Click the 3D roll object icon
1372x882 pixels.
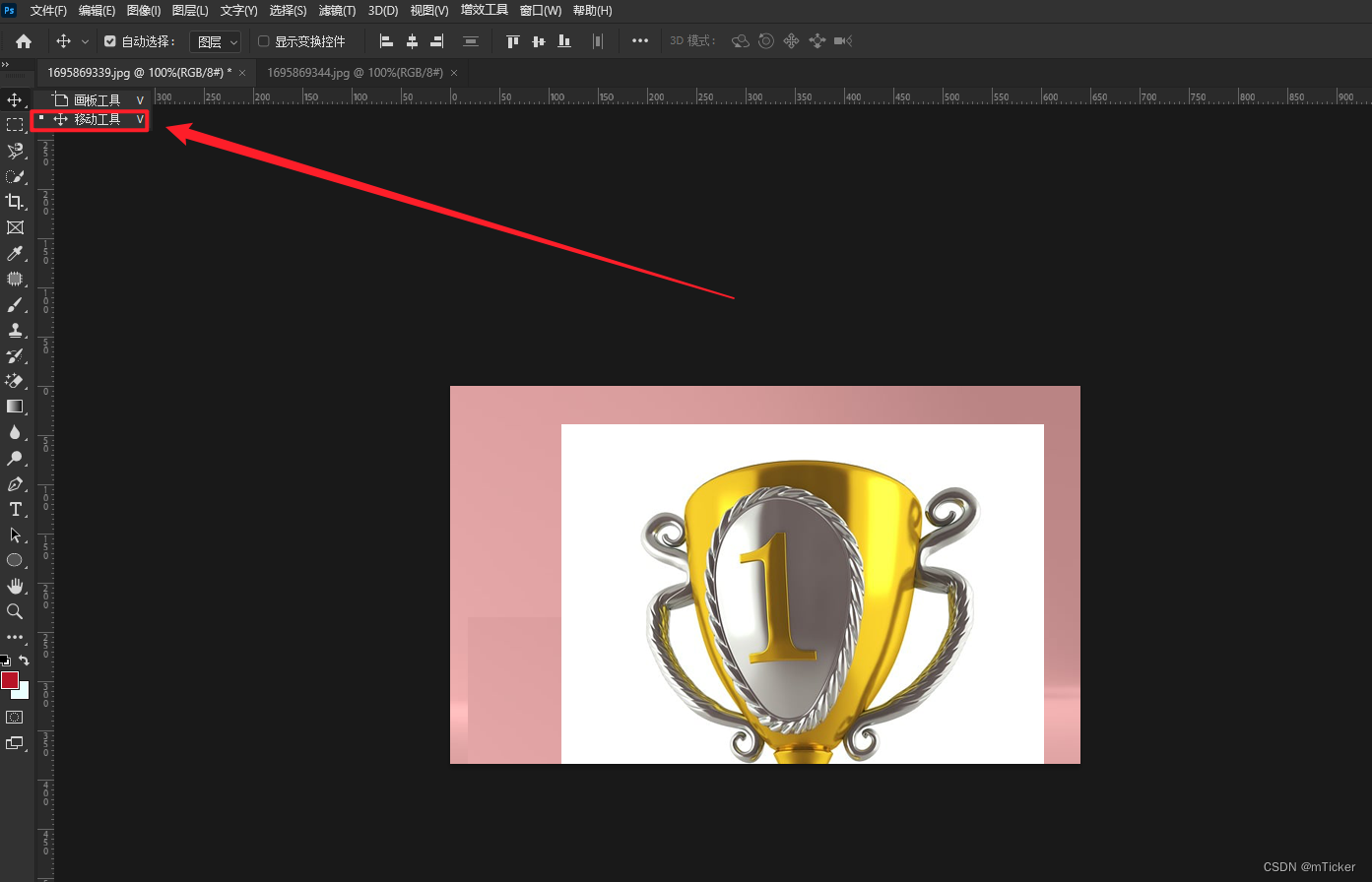(766, 41)
